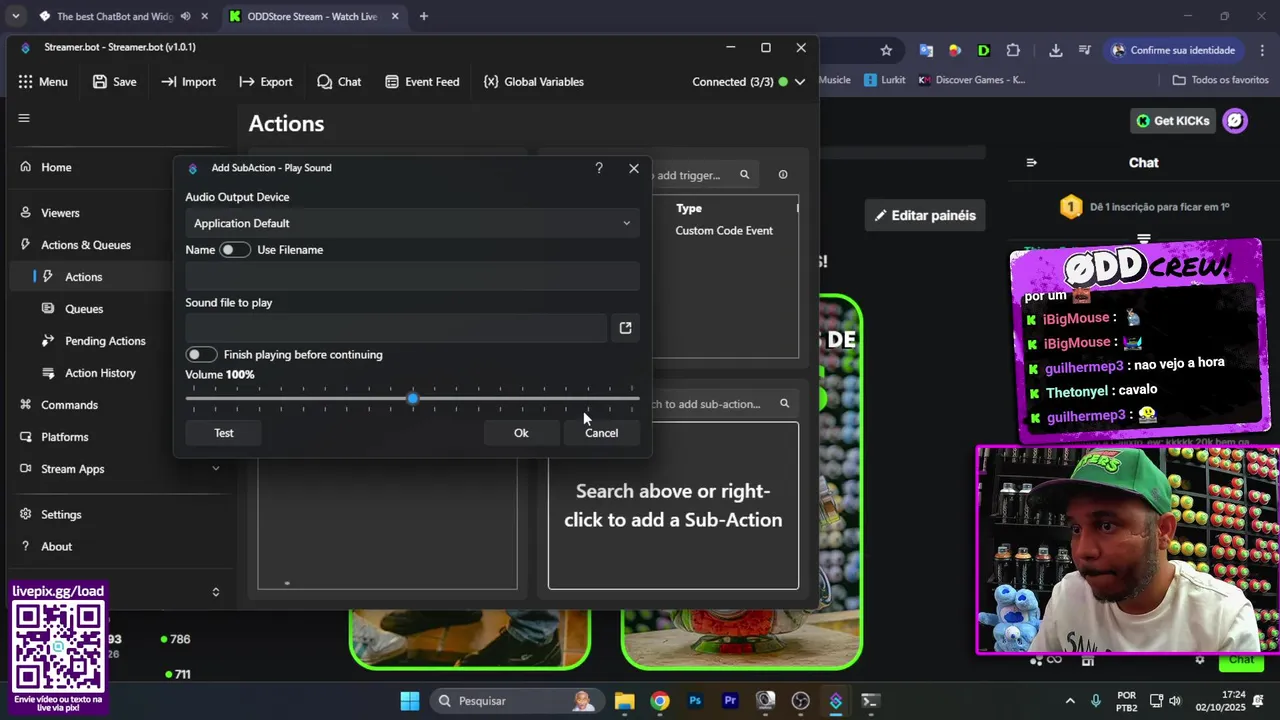
Task: Select the Custom Code Event trigger row
Action: (724, 231)
